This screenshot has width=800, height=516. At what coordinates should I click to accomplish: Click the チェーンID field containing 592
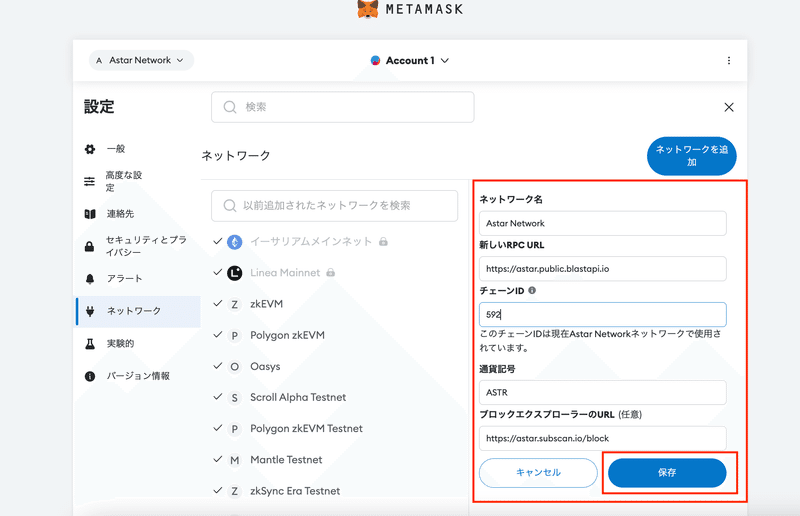coord(603,315)
